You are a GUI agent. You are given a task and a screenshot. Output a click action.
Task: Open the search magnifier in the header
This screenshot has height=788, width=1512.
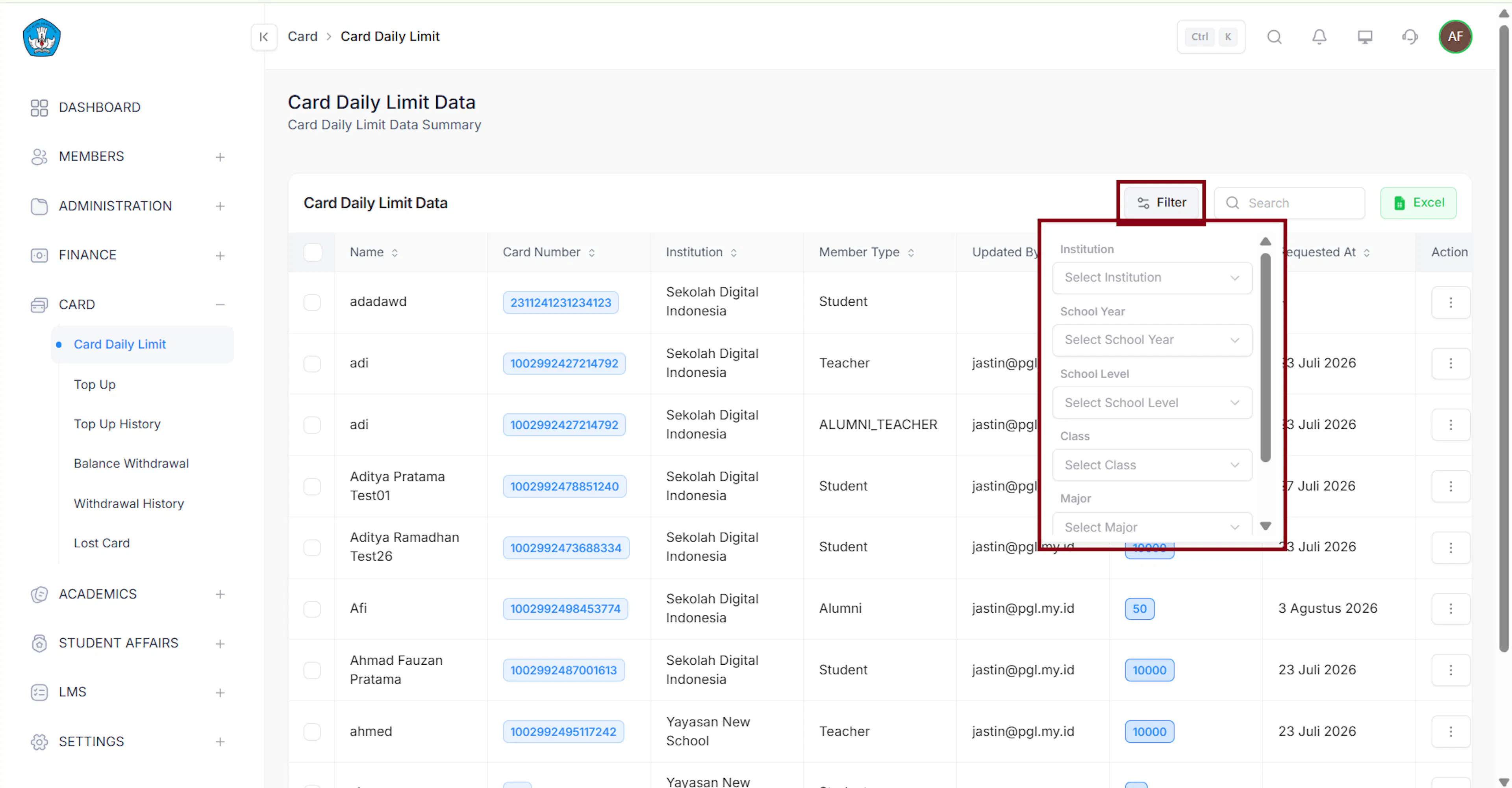point(1274,37)
